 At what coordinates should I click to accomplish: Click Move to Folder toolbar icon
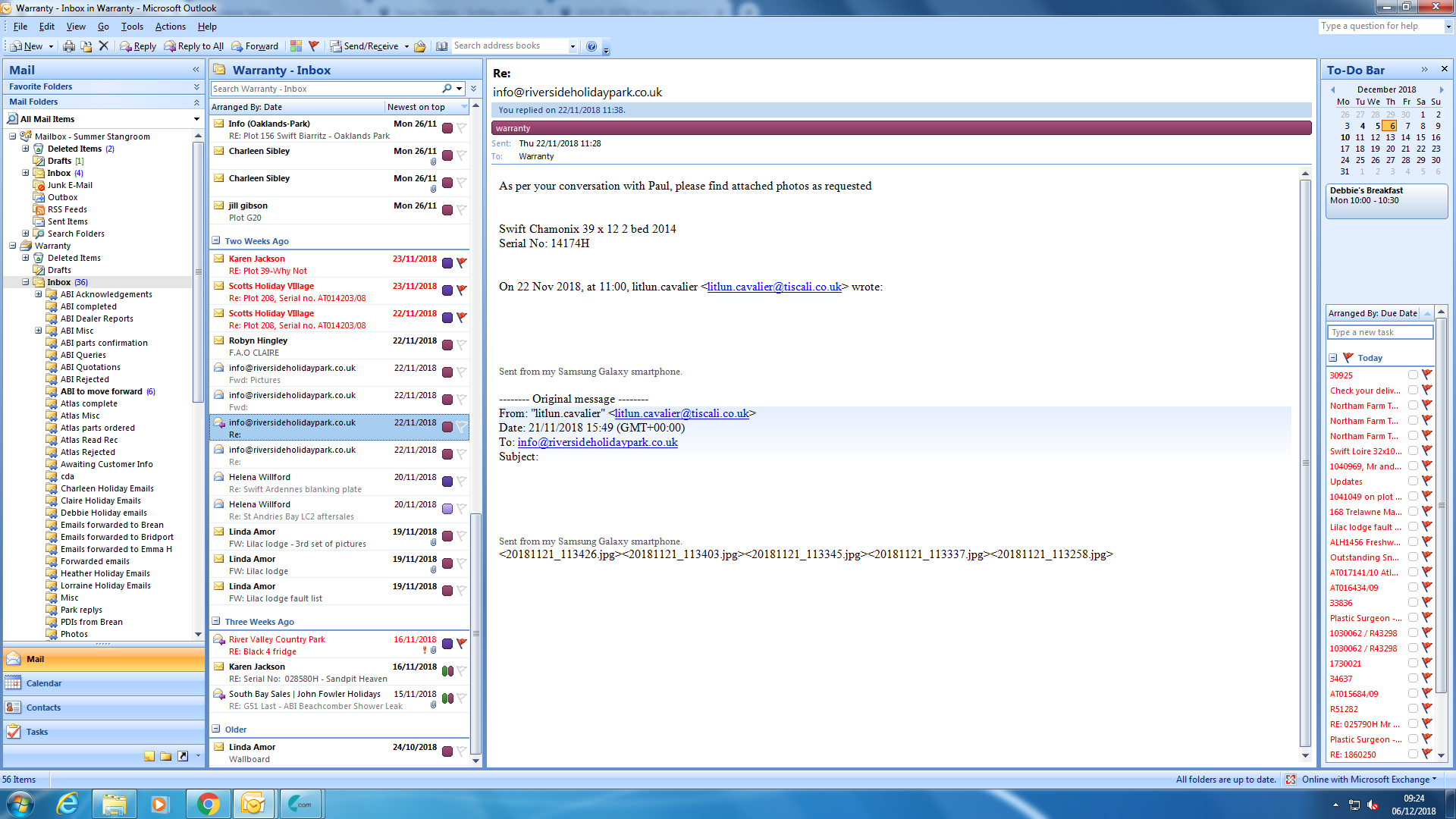click(86, 46)
